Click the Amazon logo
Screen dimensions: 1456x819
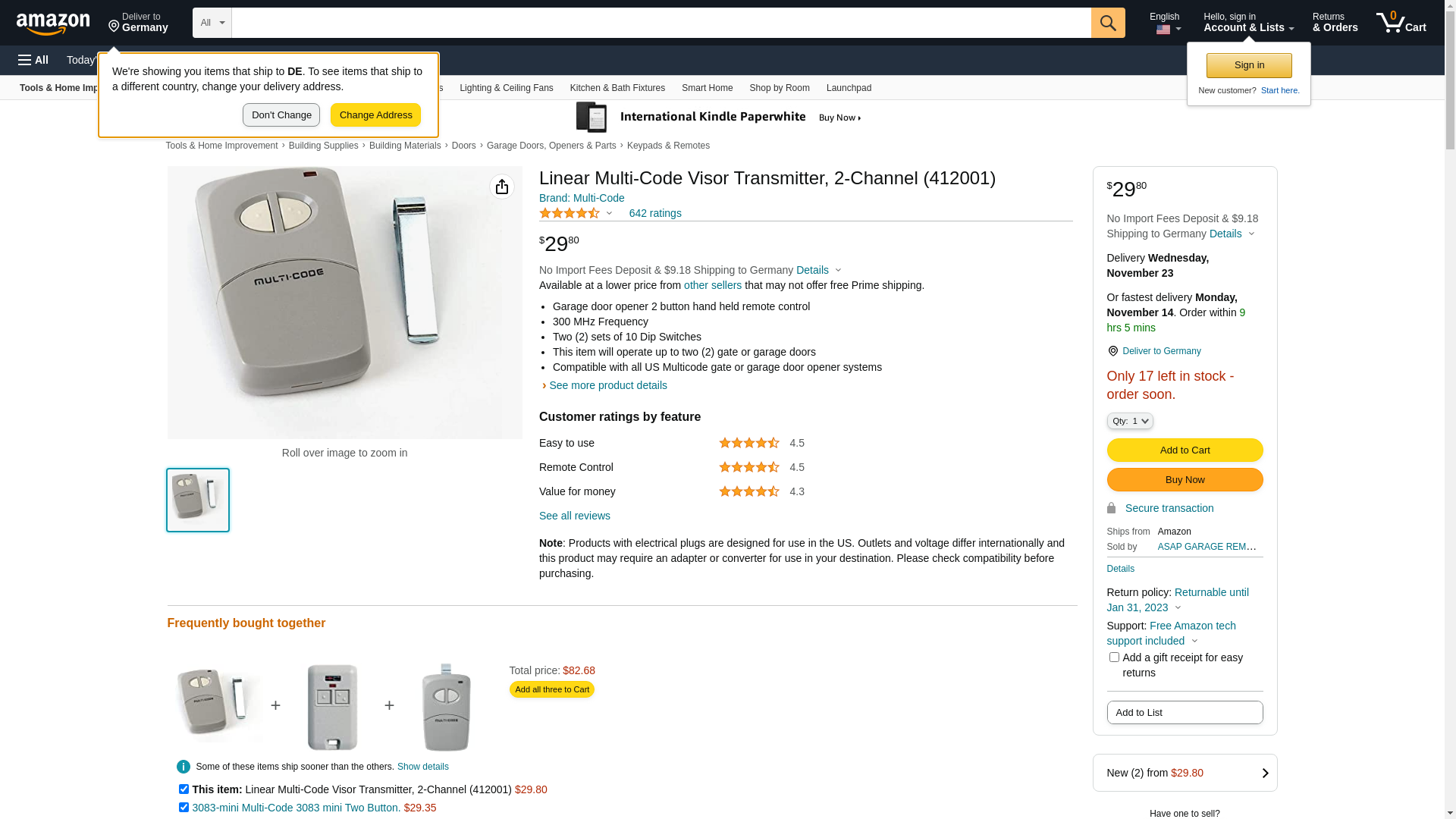click(x=53, y=24)
